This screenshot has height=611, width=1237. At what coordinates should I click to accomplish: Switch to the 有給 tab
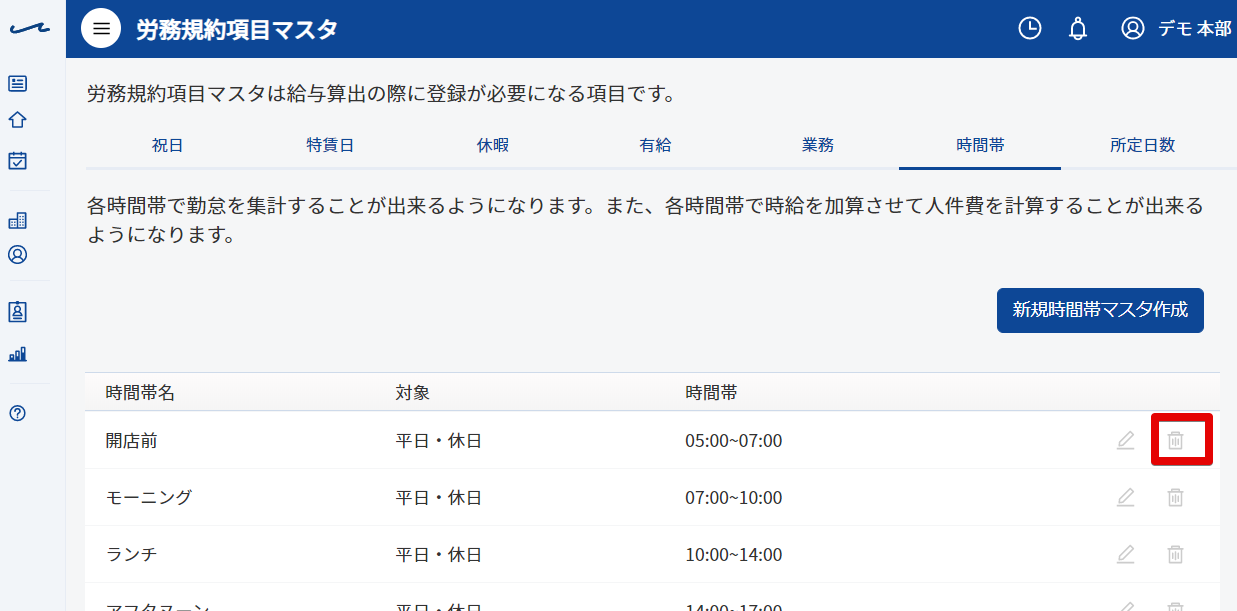pyautogui.click(x=655, y=145)
